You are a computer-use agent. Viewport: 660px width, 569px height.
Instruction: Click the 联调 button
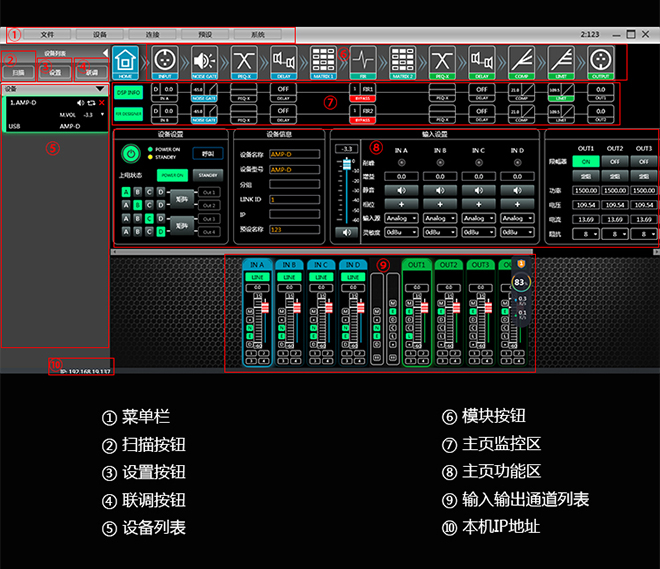click(x=91, y=73)
